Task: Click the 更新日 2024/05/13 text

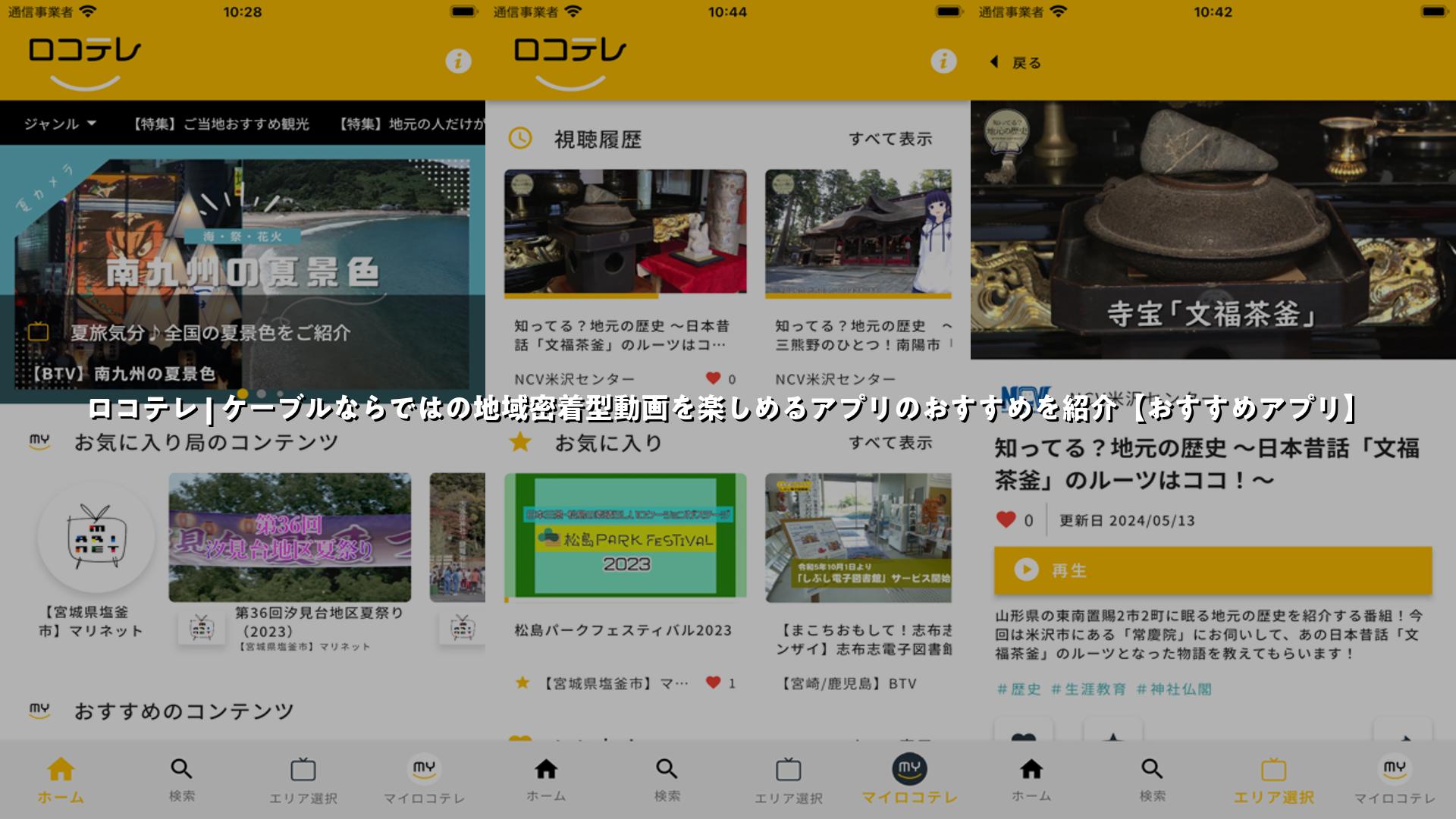Action: pyautogui.click(x=1127, y=520)
